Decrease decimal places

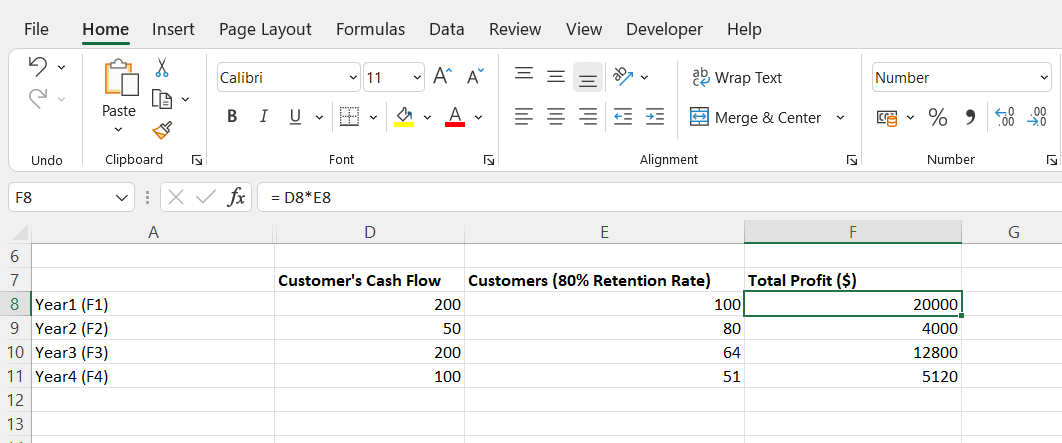1037,117
